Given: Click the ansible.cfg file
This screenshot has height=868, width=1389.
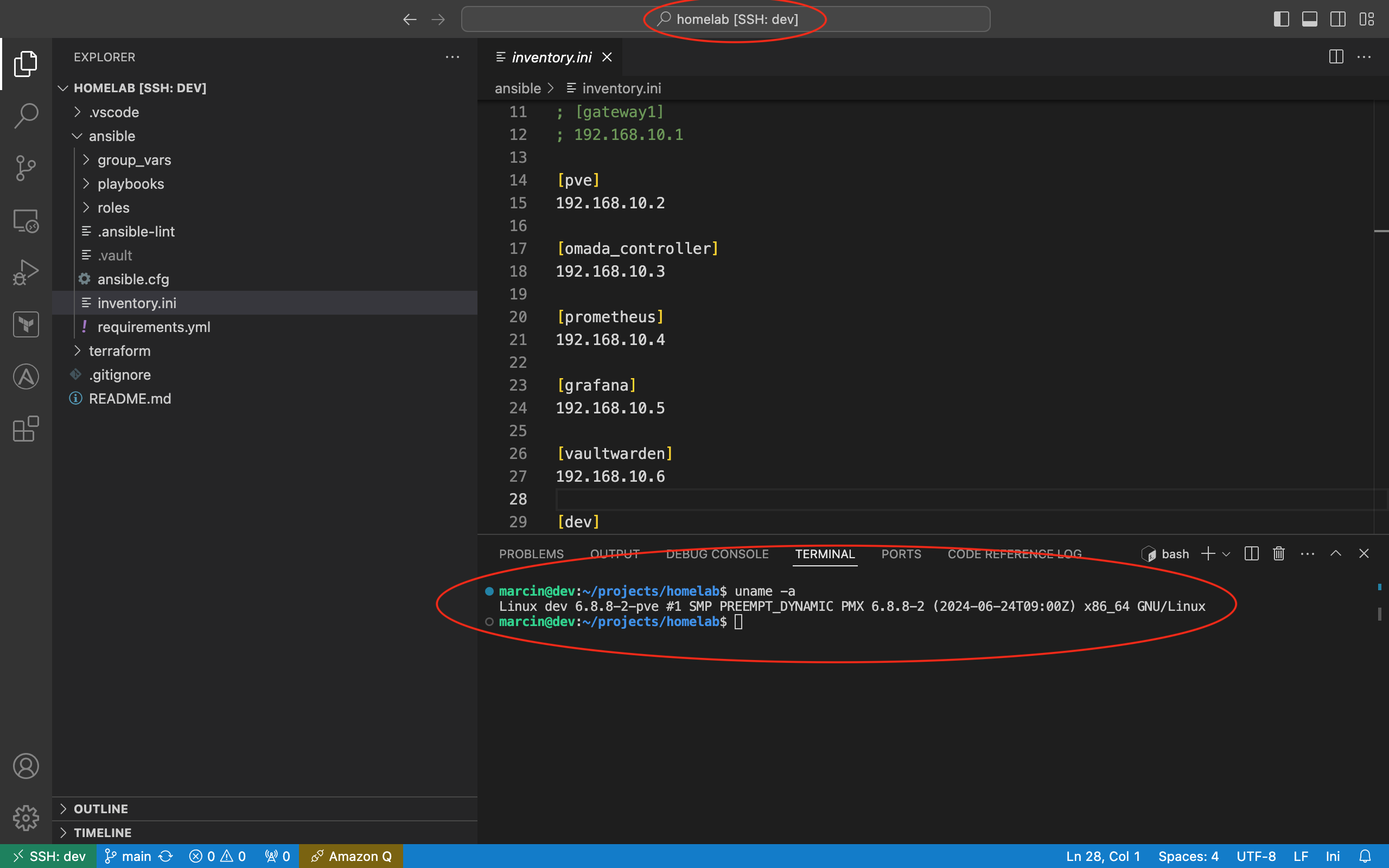Looking at the screenshot, I should [x=133, y=279].
